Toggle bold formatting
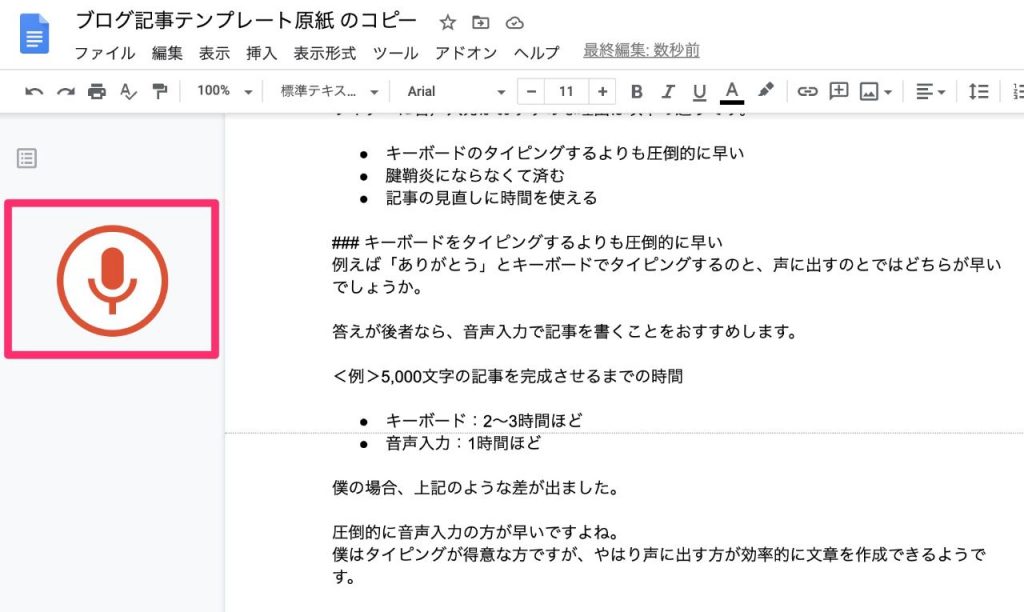 (637, 92)
